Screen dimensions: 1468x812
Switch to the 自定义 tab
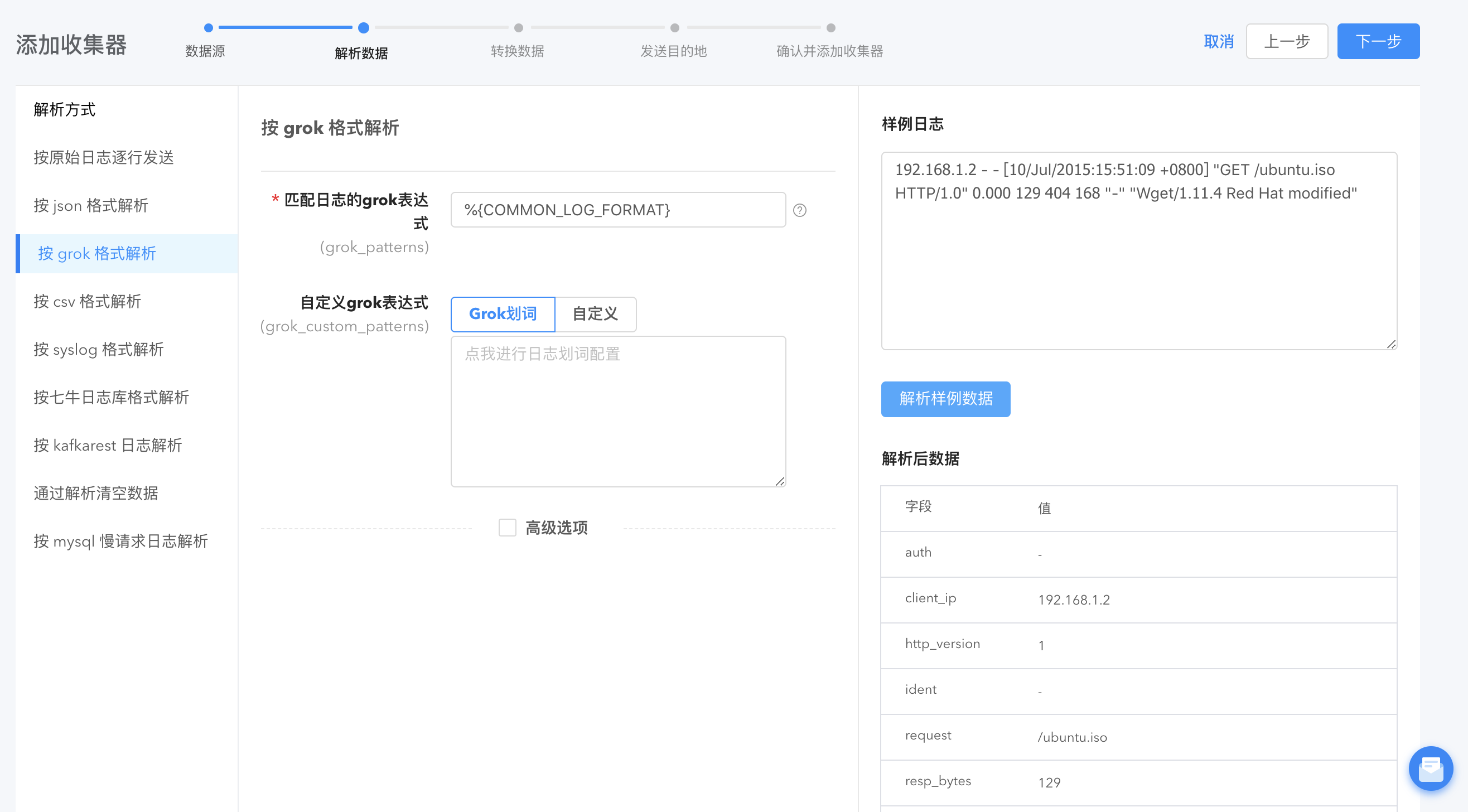pos(596,314)
